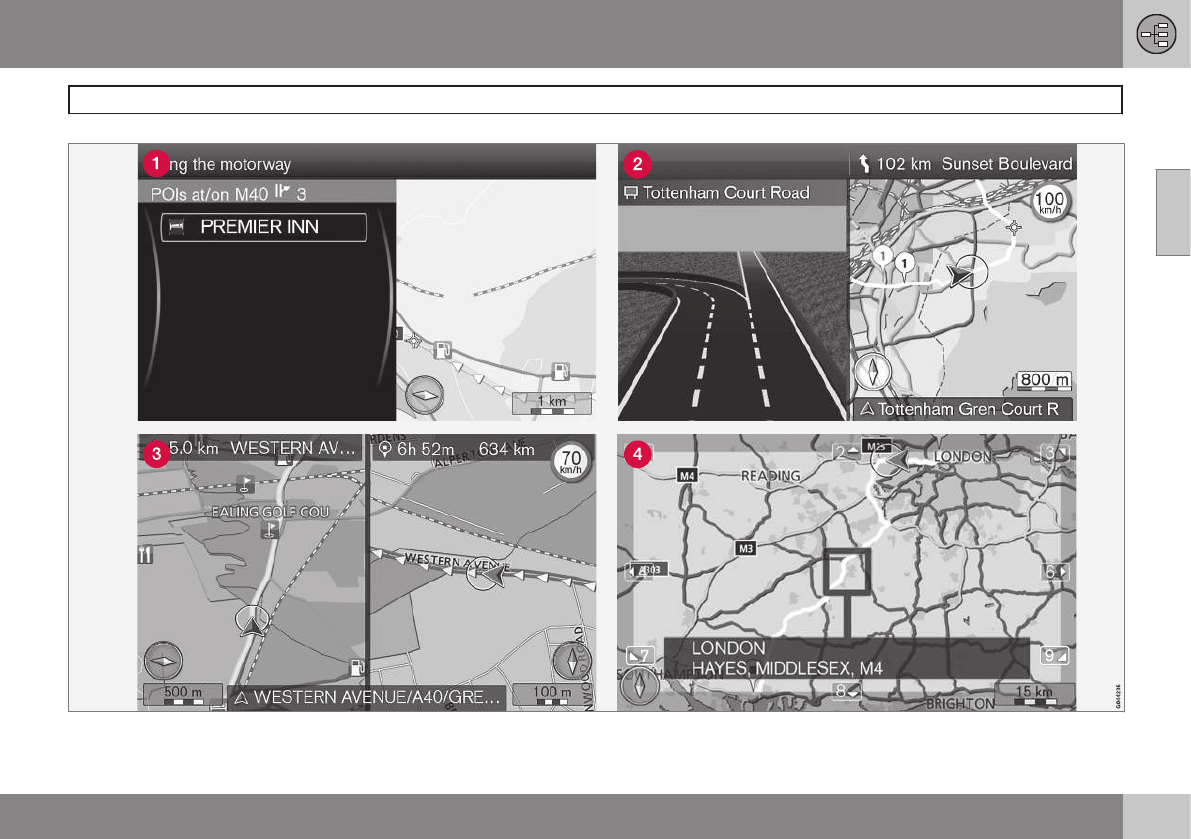
Task: Click the 800 m map scale bar
Action: 1045,381
